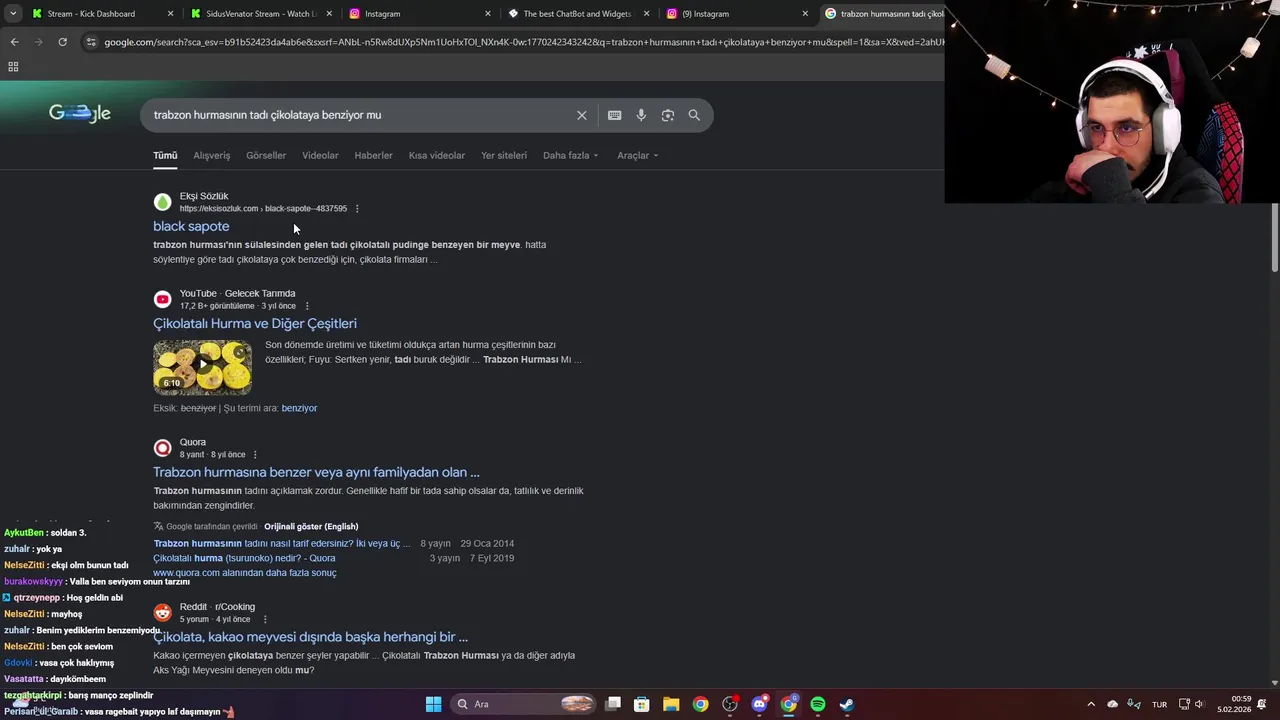Open Çikolatalı Hurma ve Diğer Çeşitleri video link

pos(255,323)
